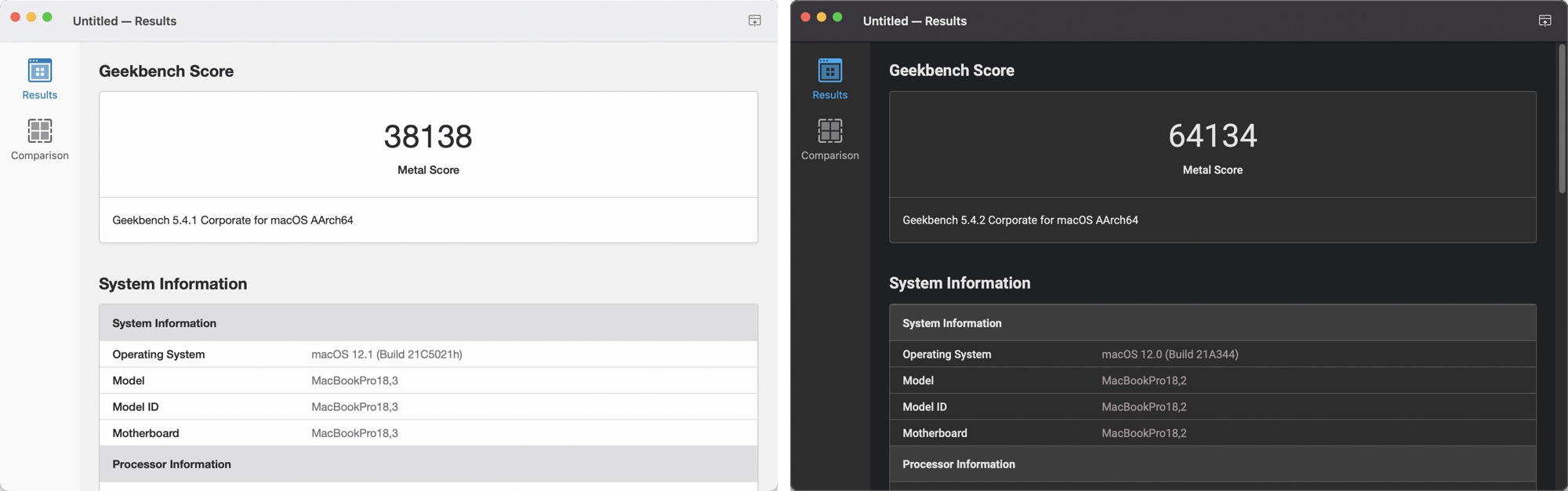The image size is (1568, 491).
Task: Open Comparison view in dark window sidebar
Action: pos(829,140)
